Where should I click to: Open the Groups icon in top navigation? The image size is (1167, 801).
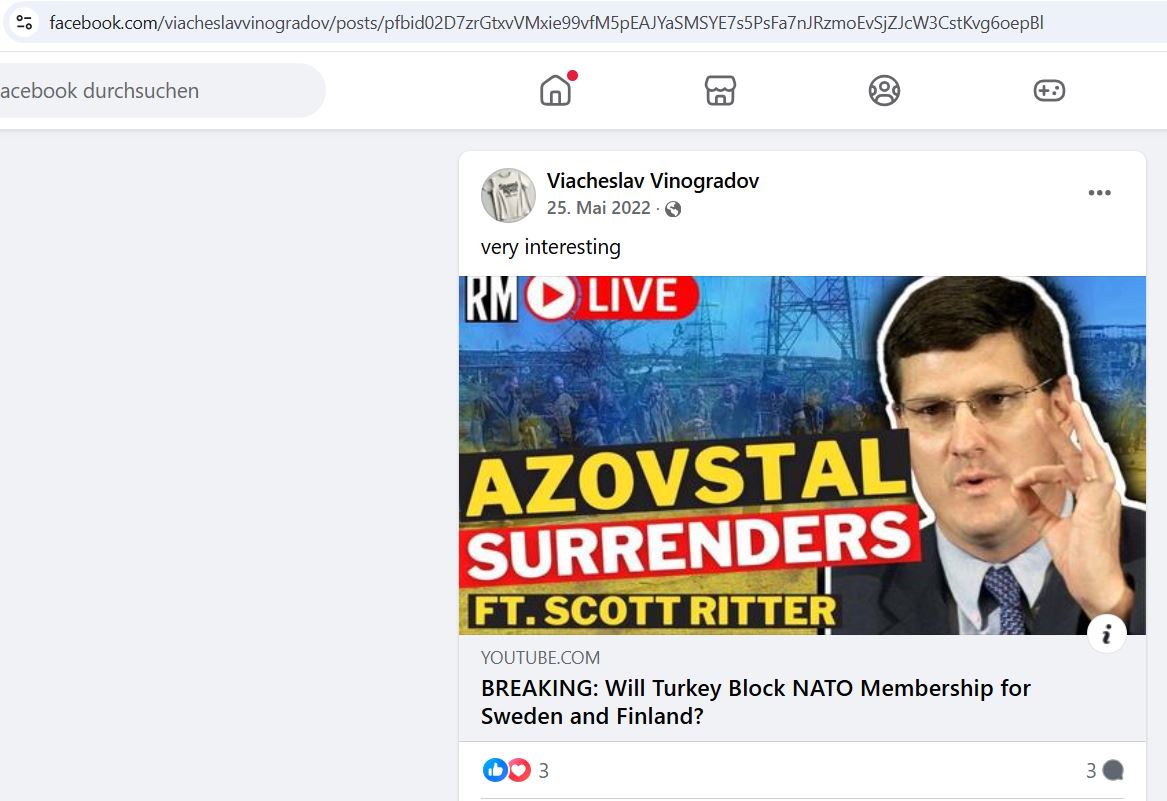pyautogui.click(x=884, y=91)
